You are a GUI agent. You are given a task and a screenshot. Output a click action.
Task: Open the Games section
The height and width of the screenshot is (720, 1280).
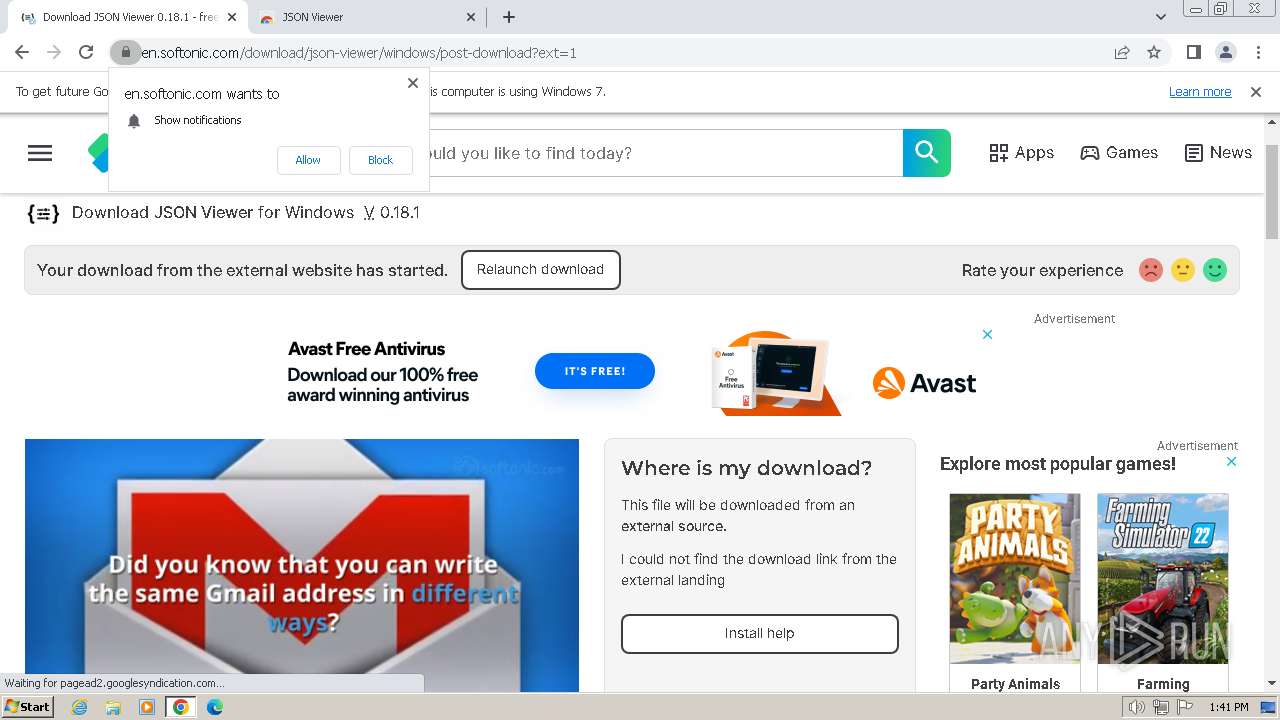(1119, 153)
